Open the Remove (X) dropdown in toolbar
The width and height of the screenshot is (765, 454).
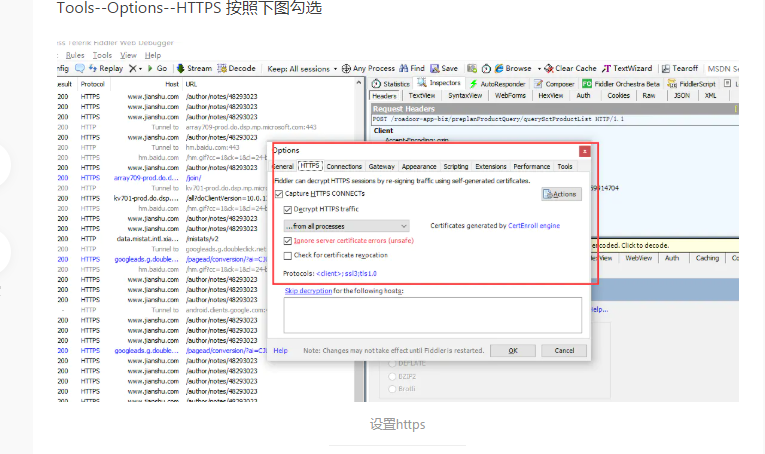[x=135, y=68]
